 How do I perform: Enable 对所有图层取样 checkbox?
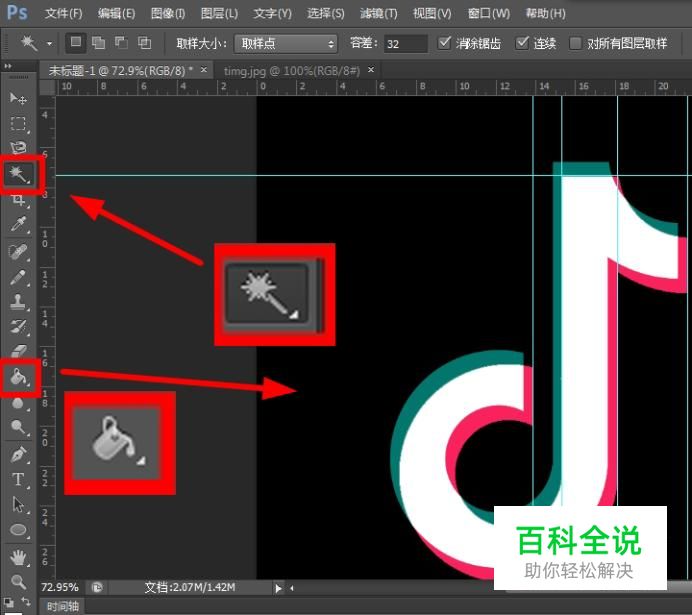pos(575,43)
